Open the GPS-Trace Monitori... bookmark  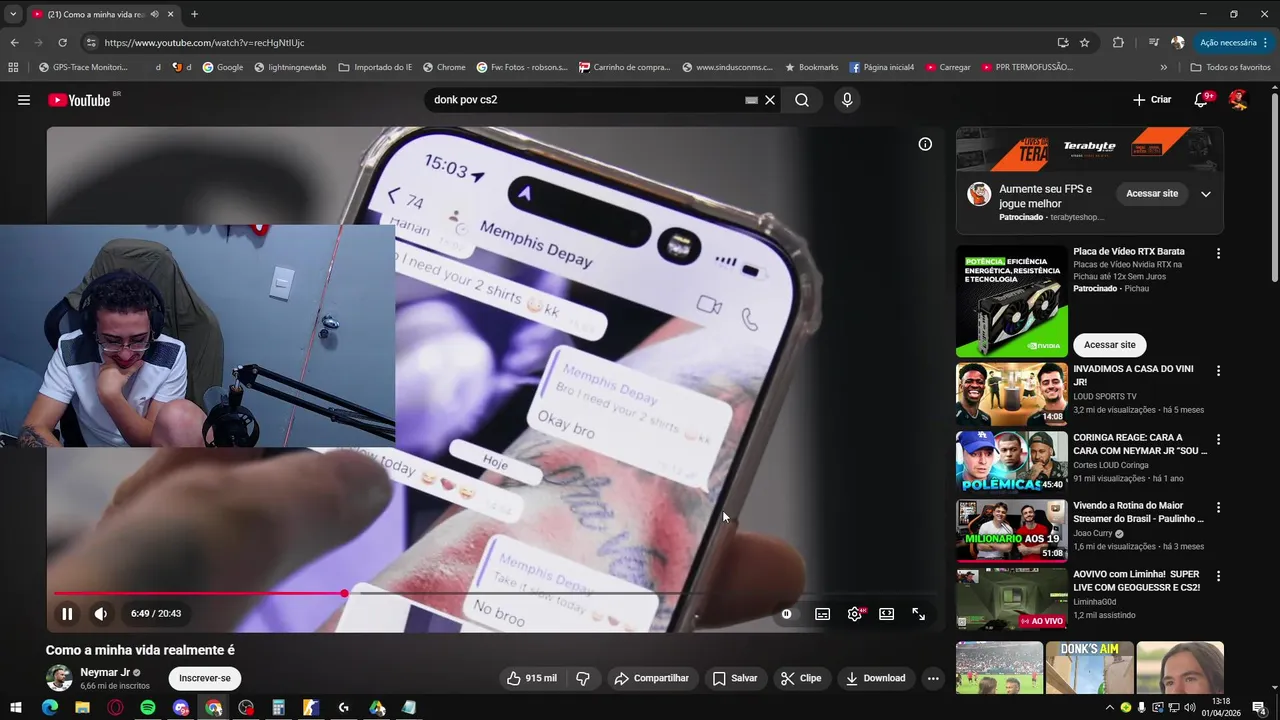(x=83, y=67)
